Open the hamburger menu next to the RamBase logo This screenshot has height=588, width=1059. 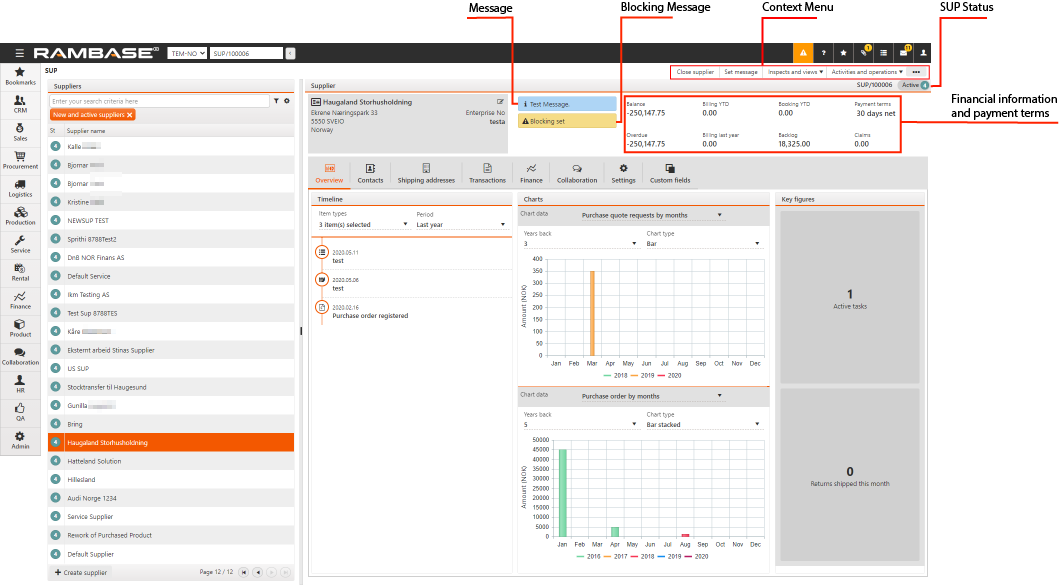[x=19, y=53]
